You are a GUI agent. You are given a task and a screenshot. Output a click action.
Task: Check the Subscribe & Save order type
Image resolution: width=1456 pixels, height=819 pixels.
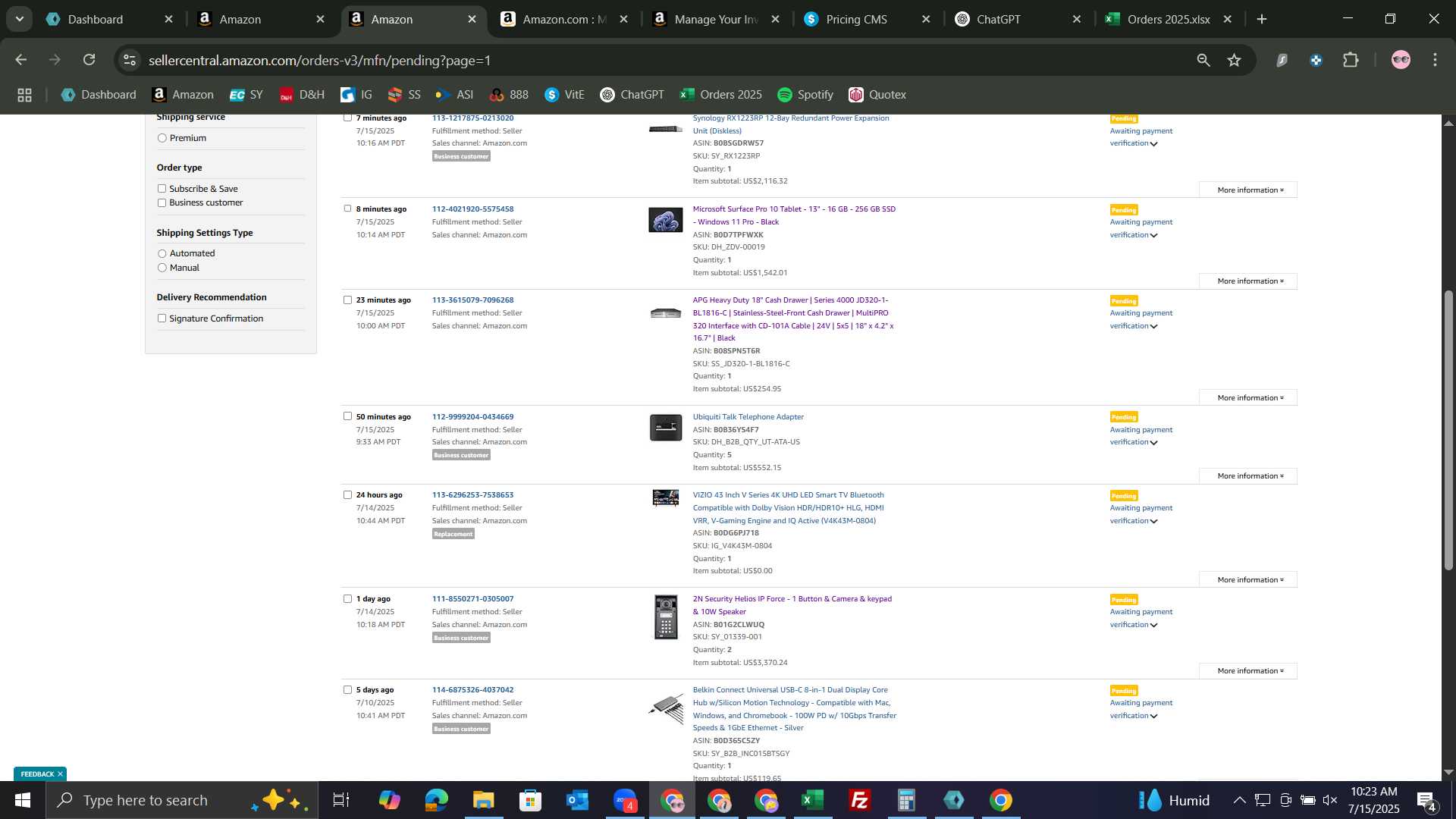tap(162, 189)
